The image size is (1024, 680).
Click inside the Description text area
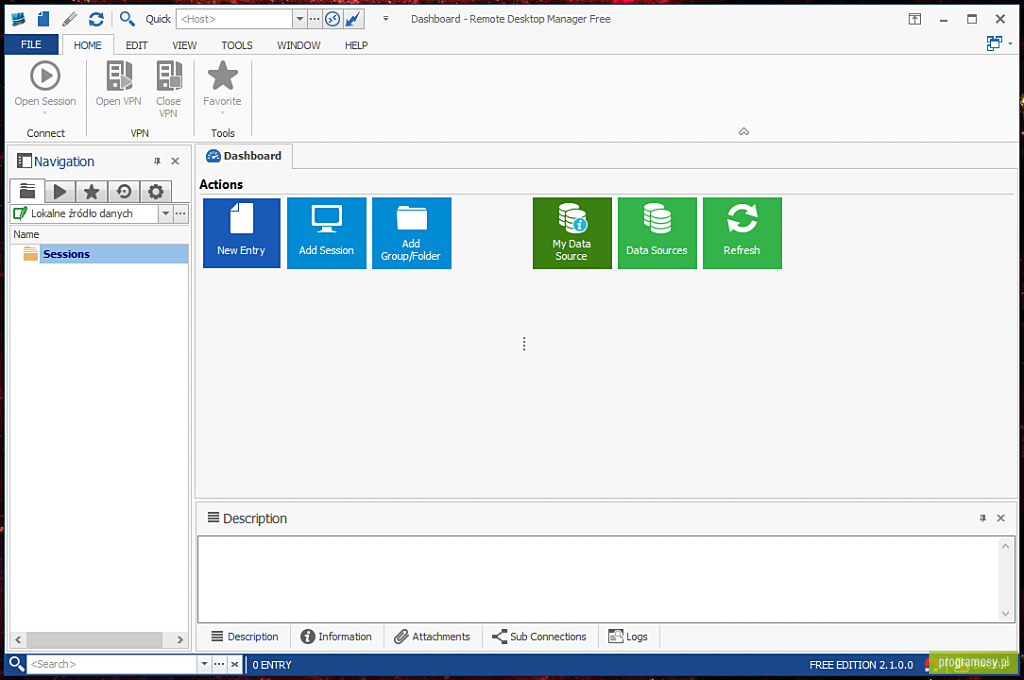[598, 579]
